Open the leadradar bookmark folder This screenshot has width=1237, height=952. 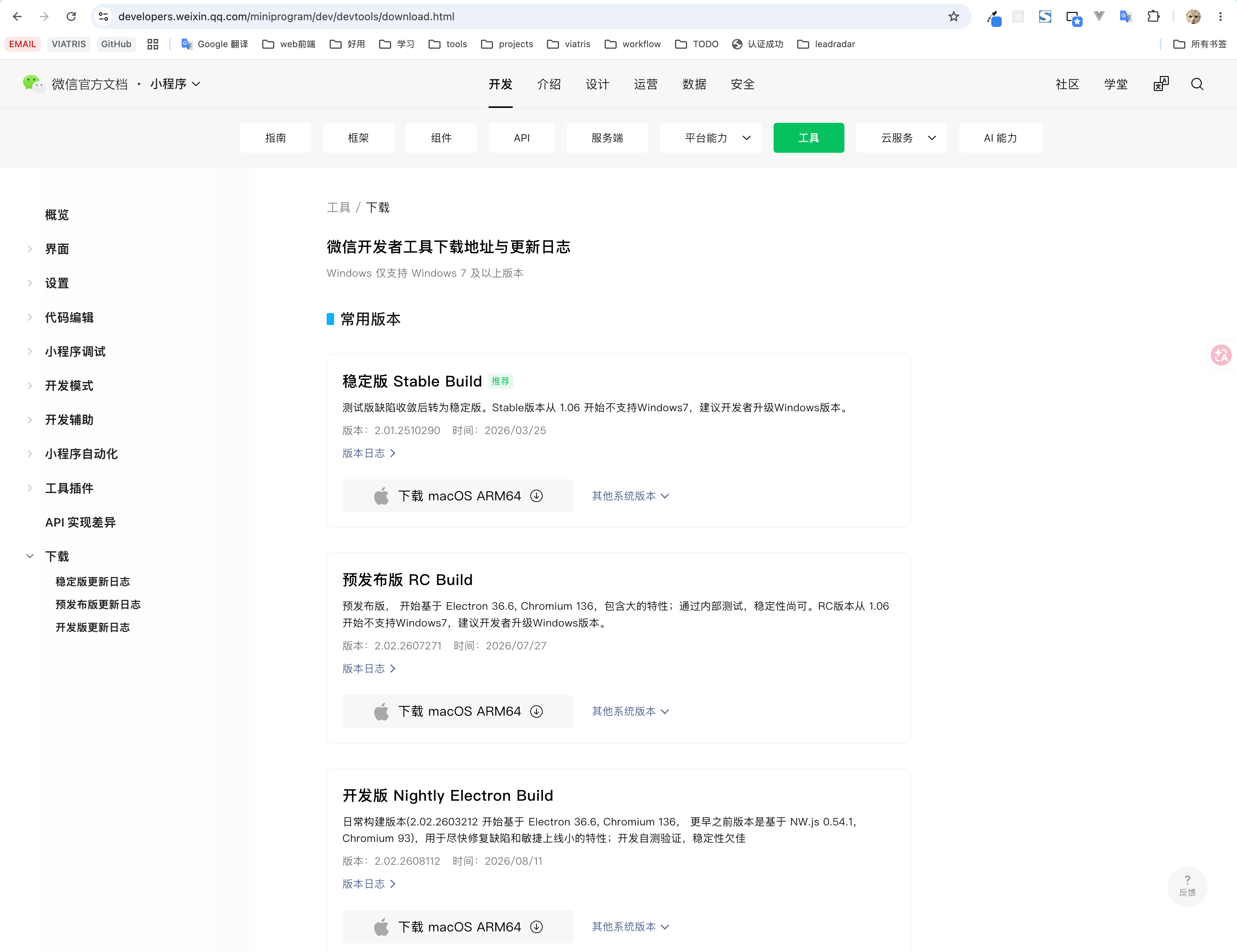[826, 44]
